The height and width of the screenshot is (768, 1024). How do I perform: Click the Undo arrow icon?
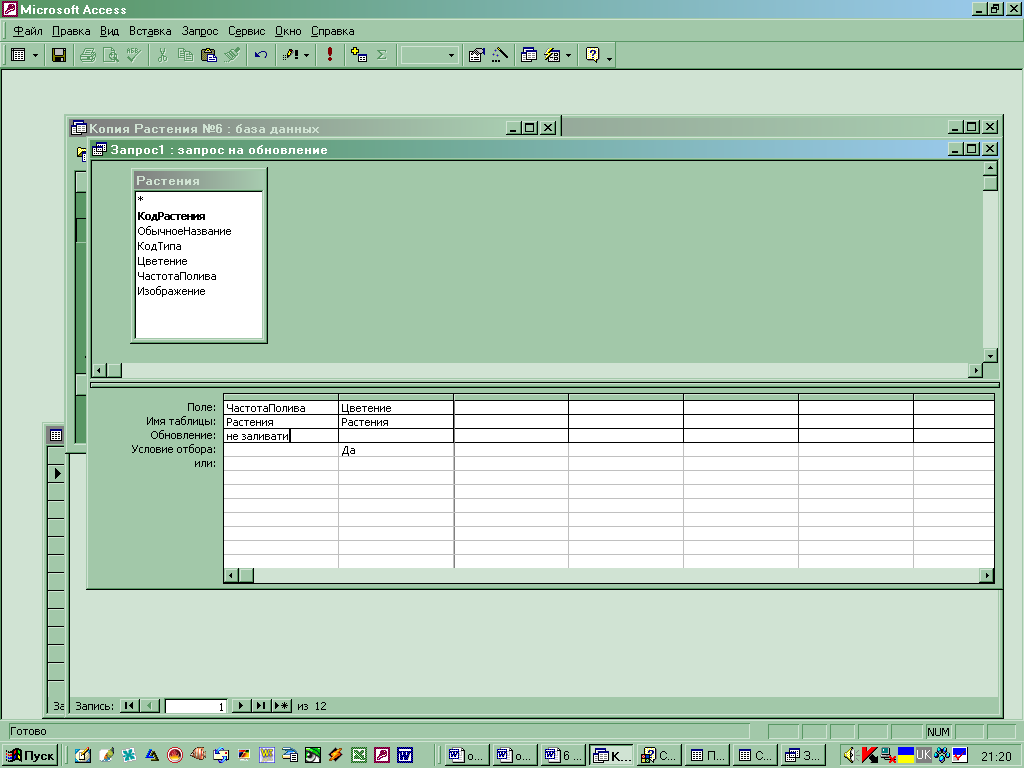pos(261,55)
